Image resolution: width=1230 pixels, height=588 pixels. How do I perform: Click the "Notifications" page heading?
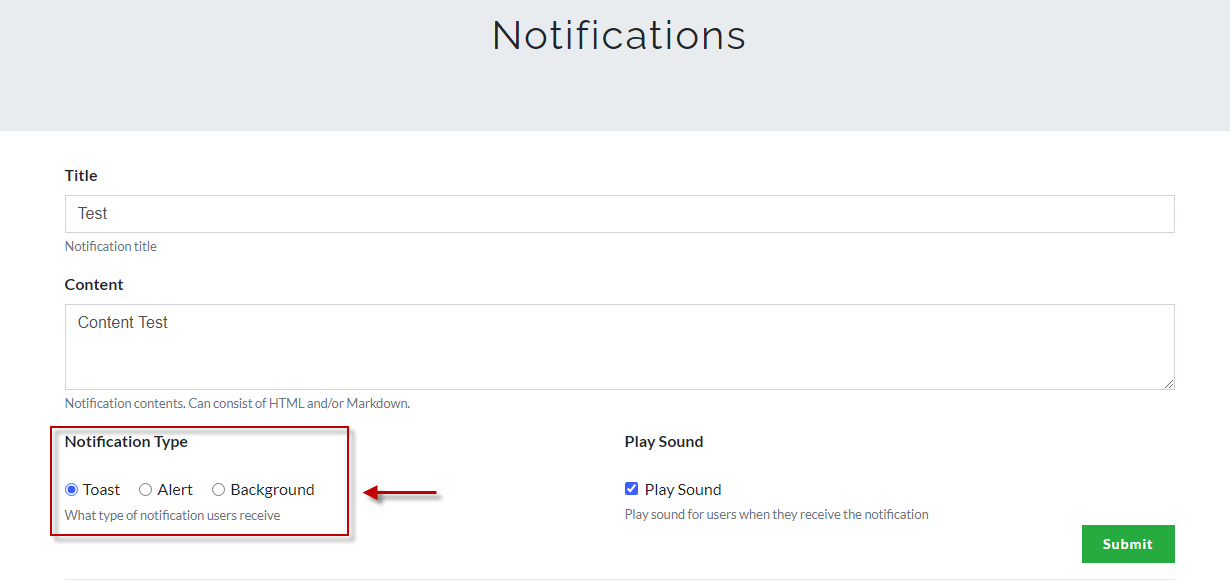tap(619, 36)
